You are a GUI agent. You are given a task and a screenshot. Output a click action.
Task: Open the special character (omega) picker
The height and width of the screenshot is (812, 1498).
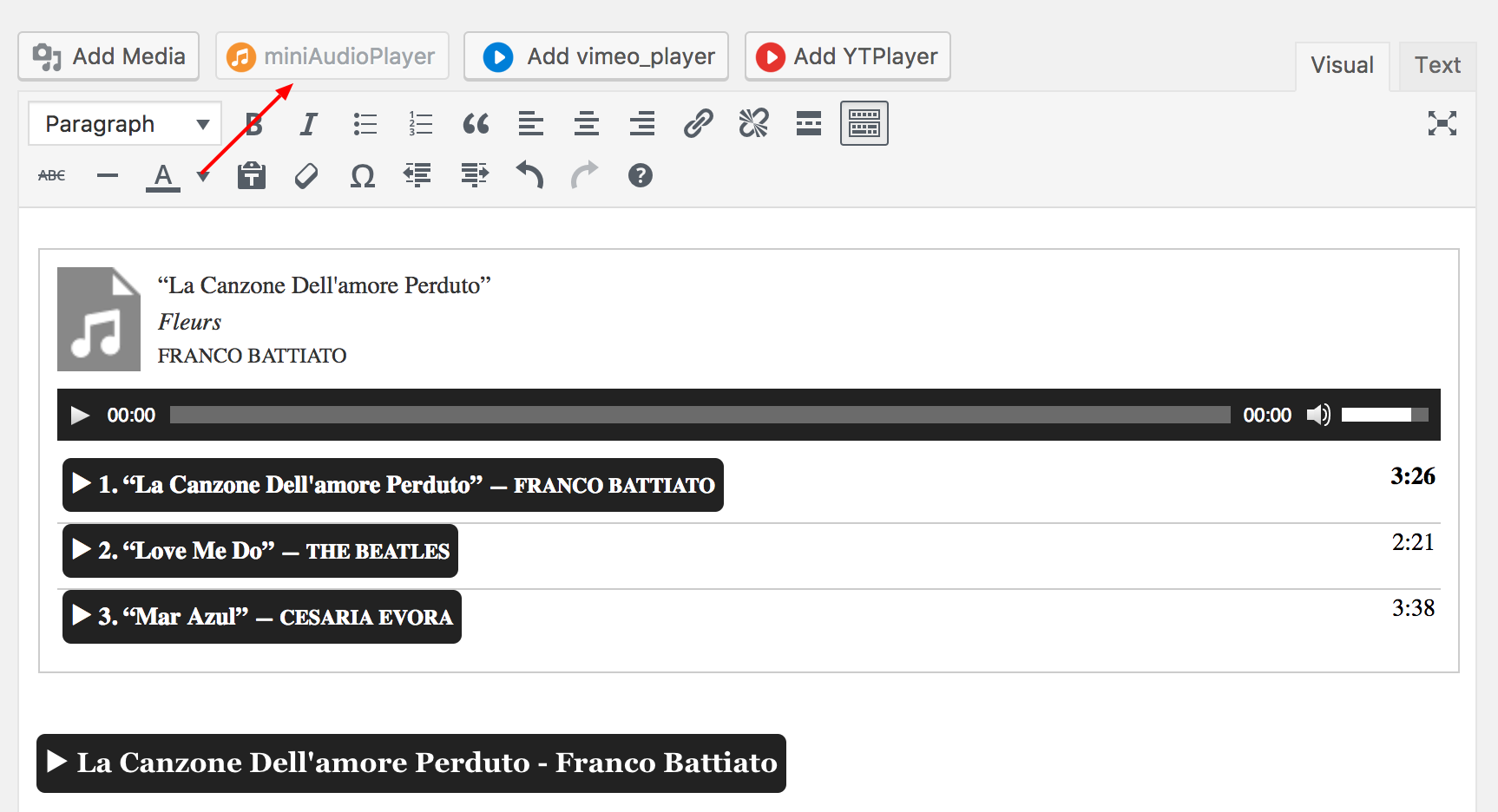tap(363, 176)
